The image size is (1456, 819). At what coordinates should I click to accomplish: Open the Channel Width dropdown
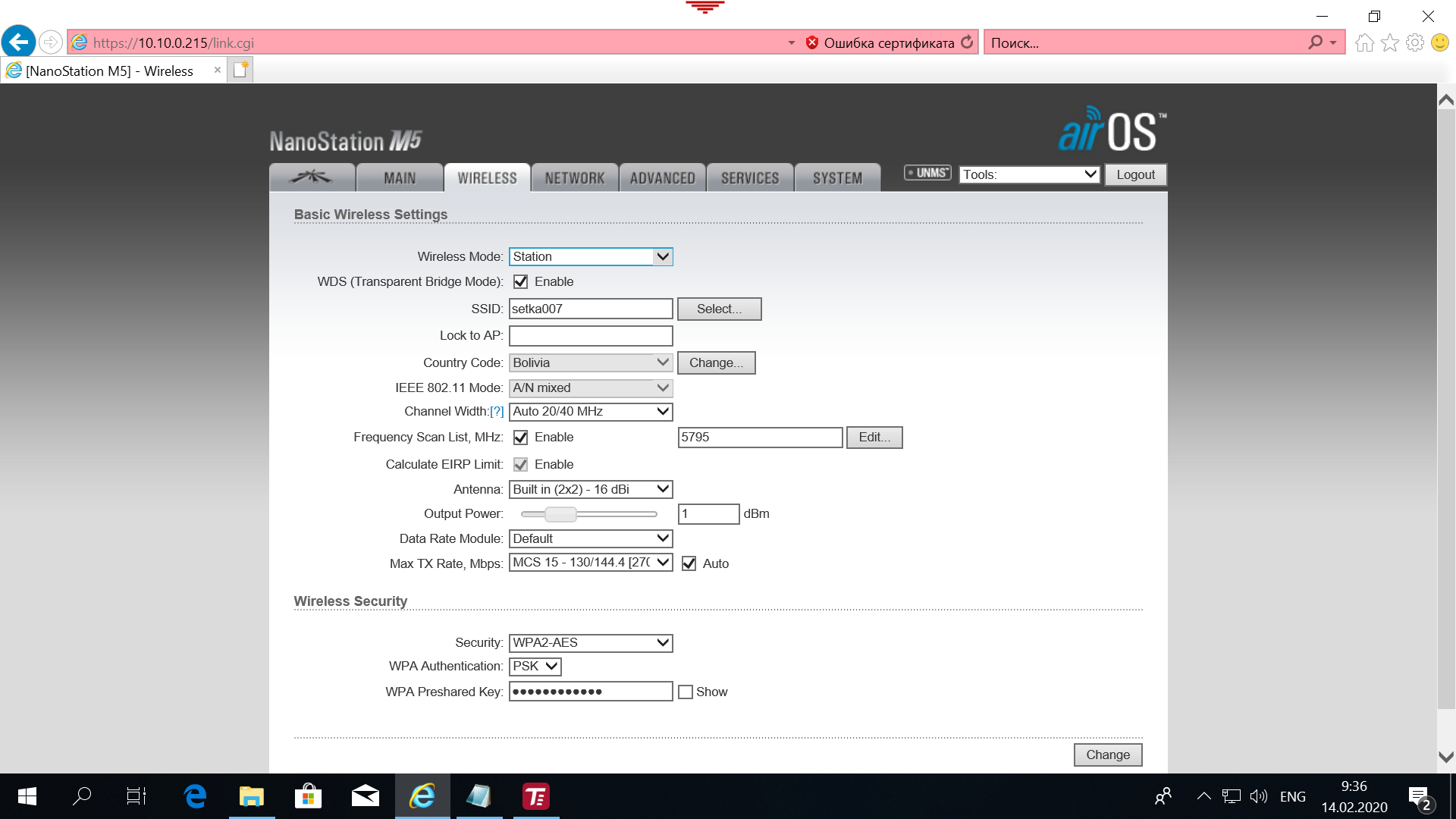click(x=591, y=411)
